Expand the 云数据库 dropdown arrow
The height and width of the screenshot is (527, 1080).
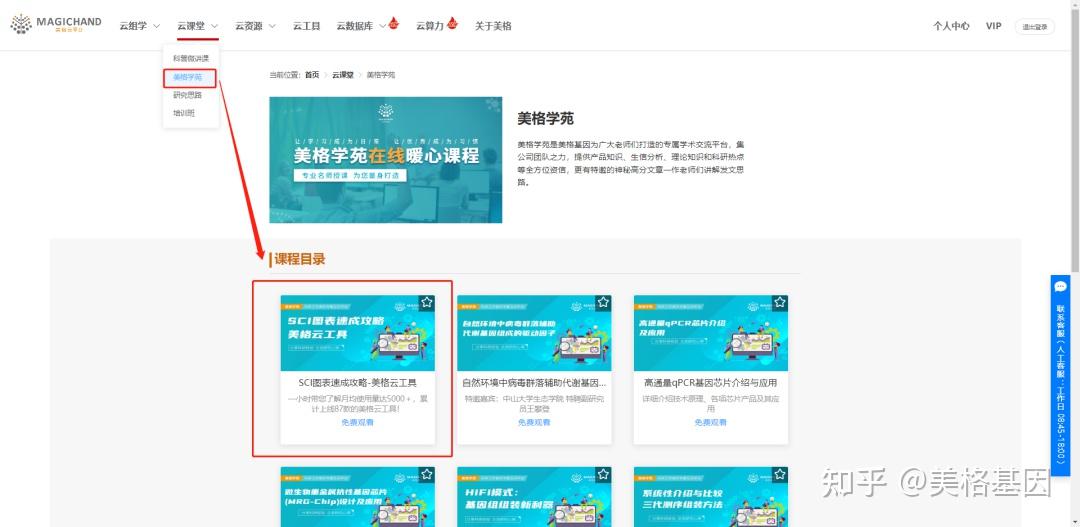(382, 26)
